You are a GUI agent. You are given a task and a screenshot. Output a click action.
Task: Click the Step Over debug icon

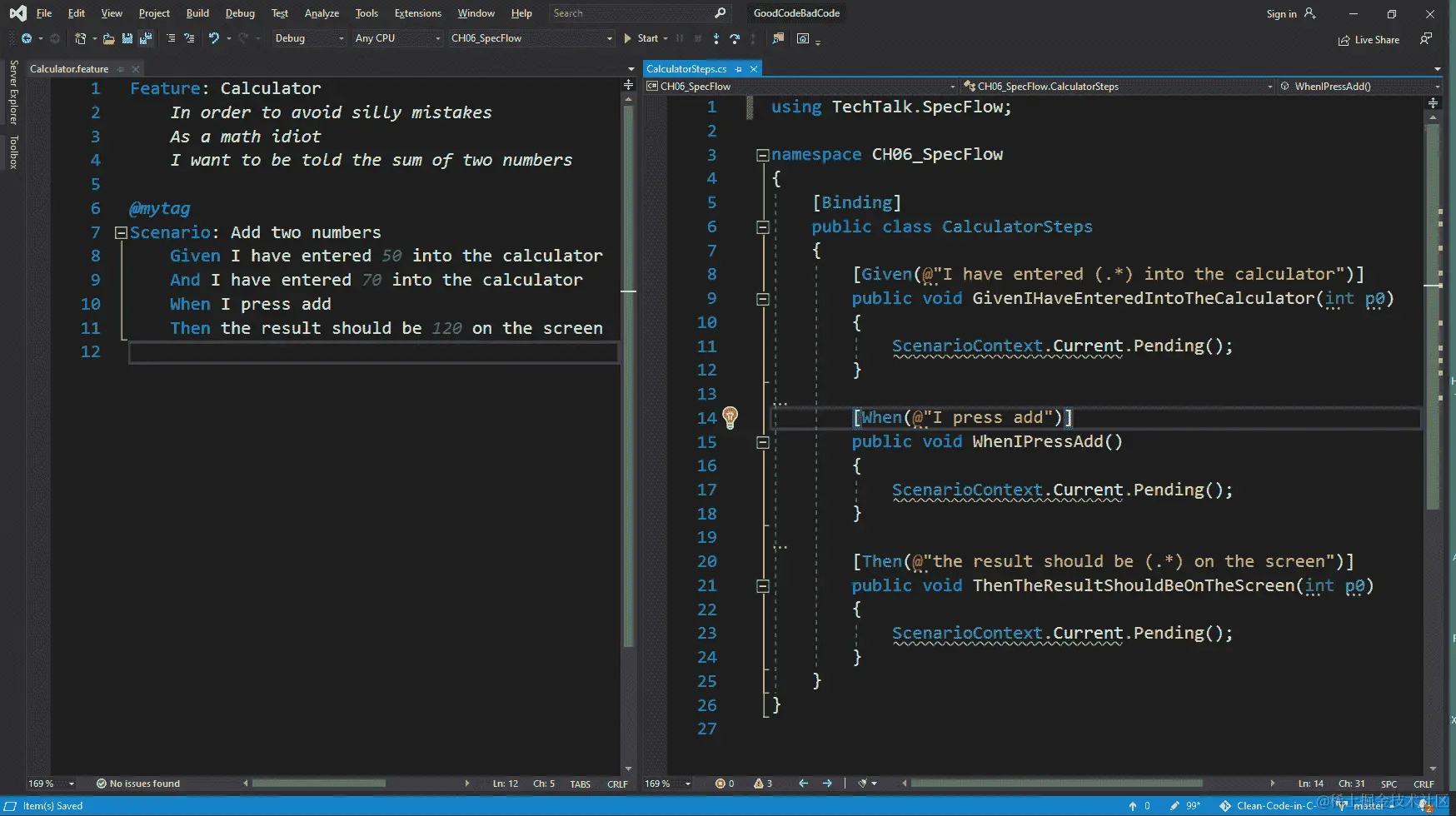(735, 38)
